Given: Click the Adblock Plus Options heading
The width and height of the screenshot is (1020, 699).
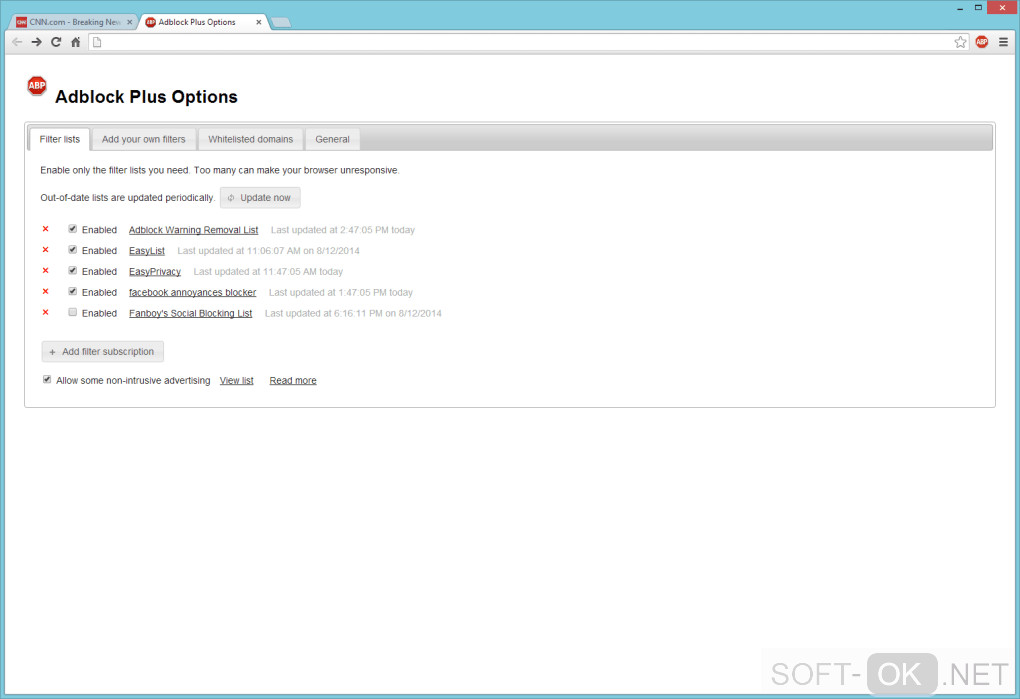Looking at the screenshot, I should (146, 97).
